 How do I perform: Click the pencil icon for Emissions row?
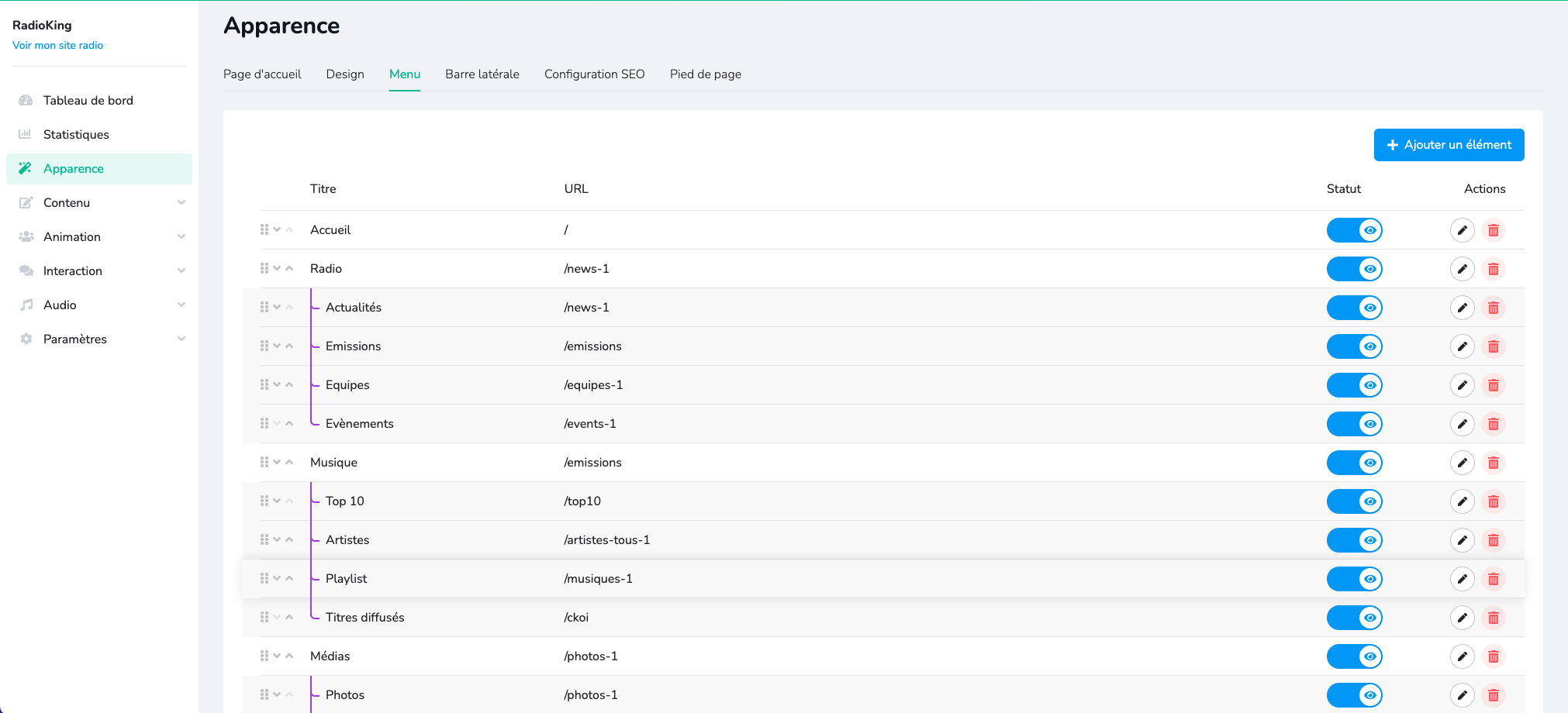1462,346
